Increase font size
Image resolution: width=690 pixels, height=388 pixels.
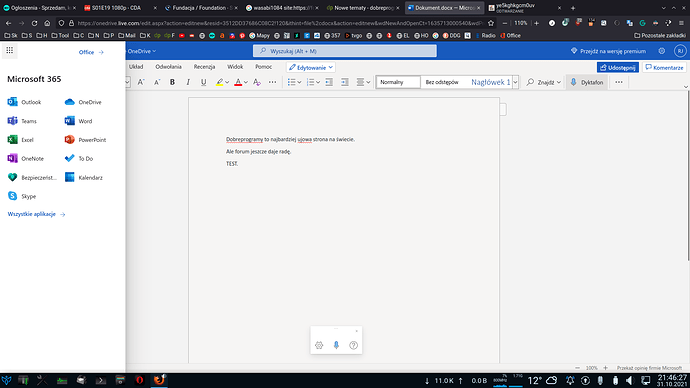click(141, 82)
